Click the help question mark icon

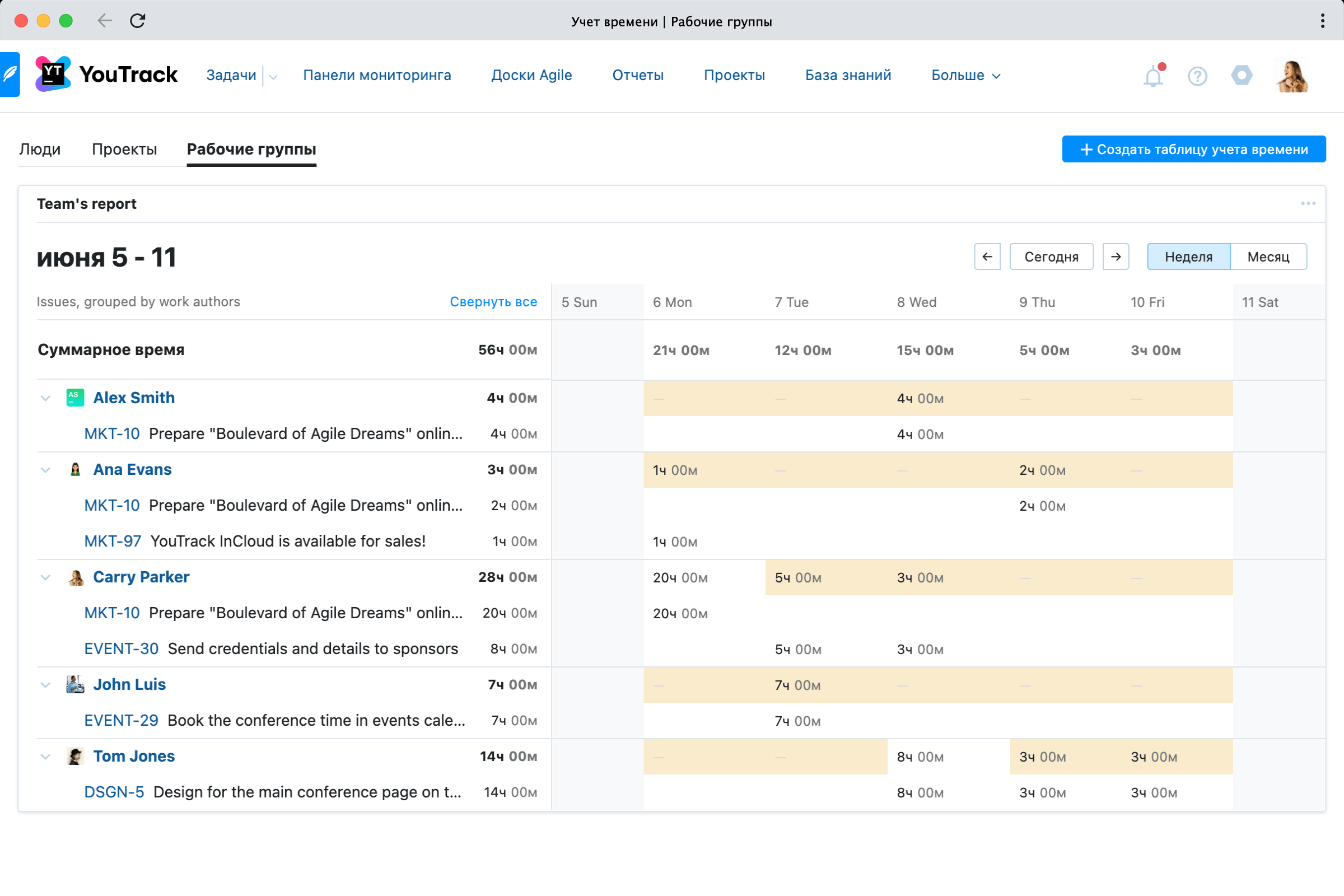[x=1197, y=76]
